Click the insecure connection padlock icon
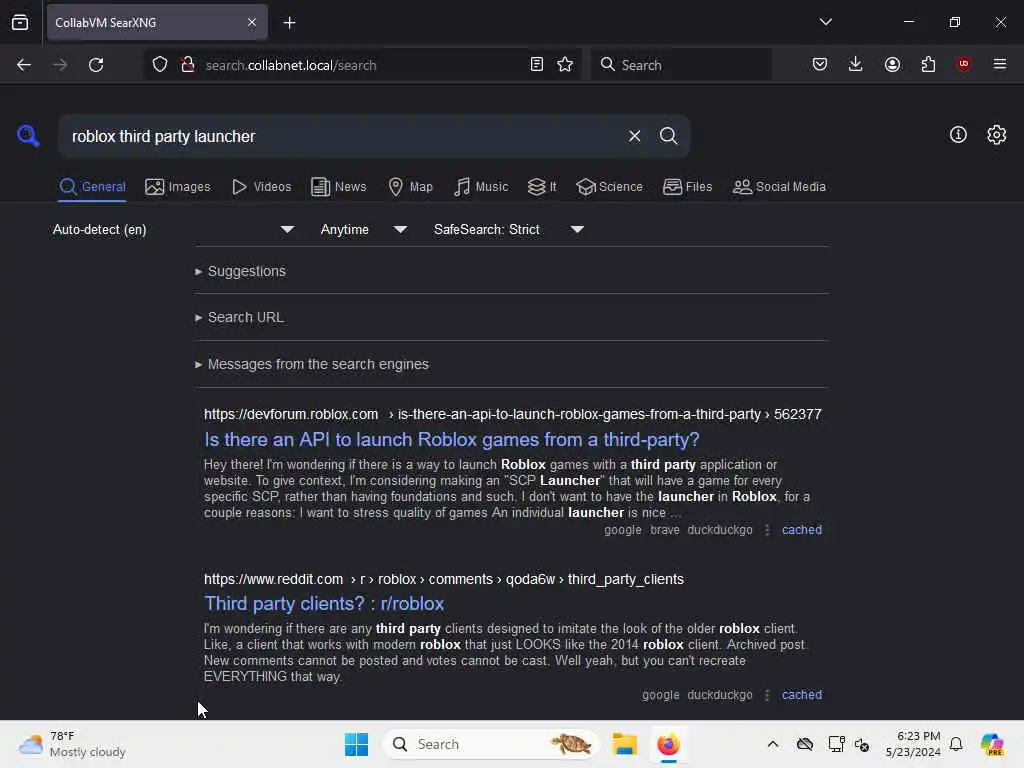Image resolution: width=1024 pixels, height=768 pixels. (188, 65)
